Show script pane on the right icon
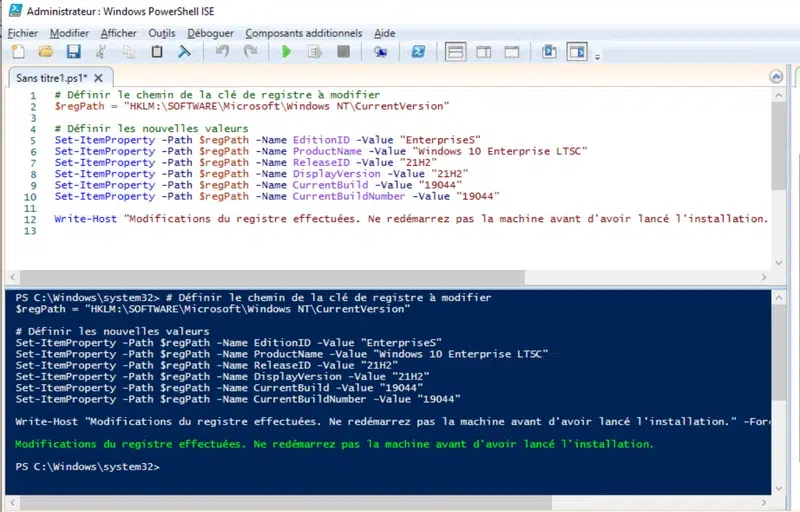The width and height of the screenshot is (800, 512). 484,52
